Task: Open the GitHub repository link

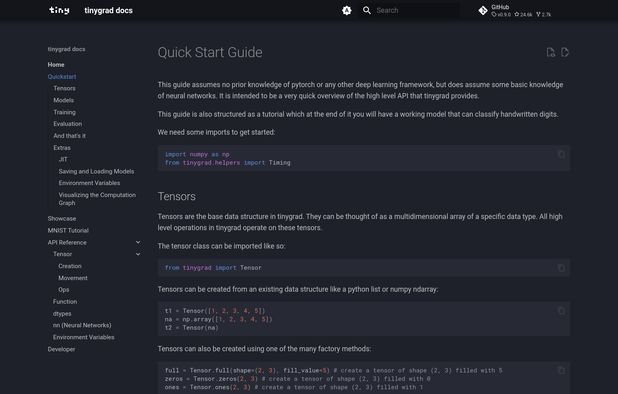Action: click(x=514, y=11)
